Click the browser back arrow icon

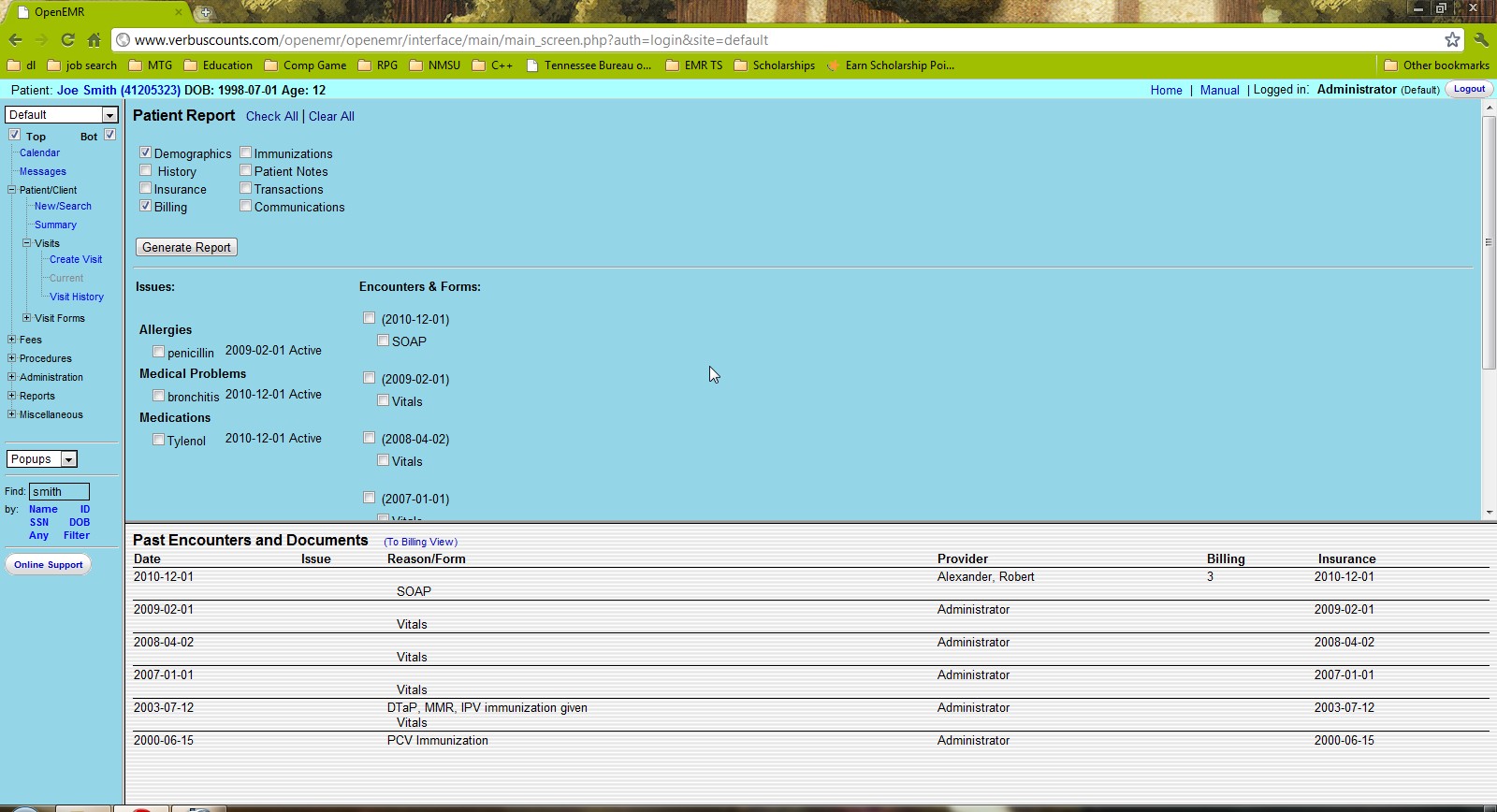(15, 39)
